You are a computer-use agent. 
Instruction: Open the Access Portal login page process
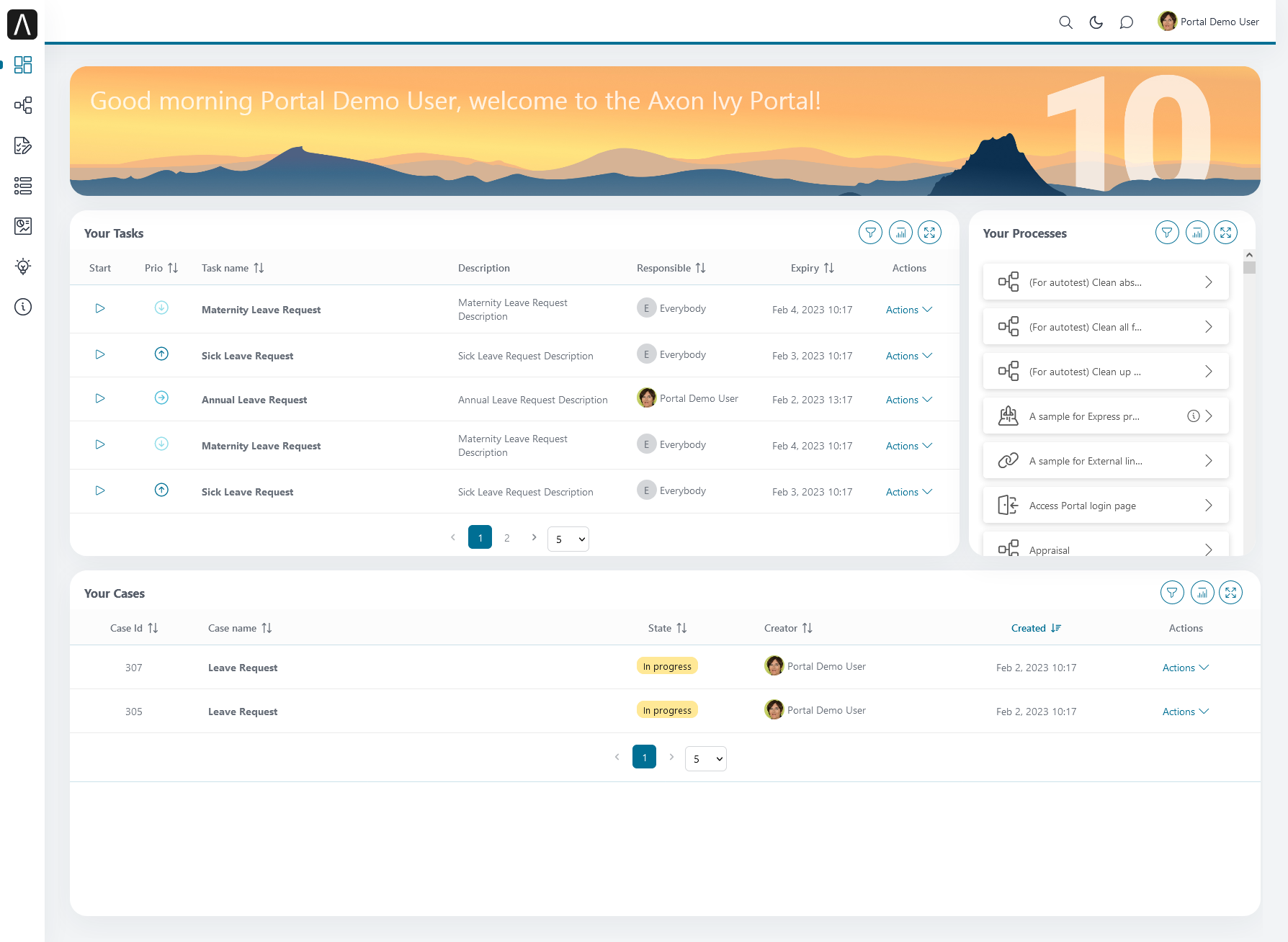(1105, 506)
